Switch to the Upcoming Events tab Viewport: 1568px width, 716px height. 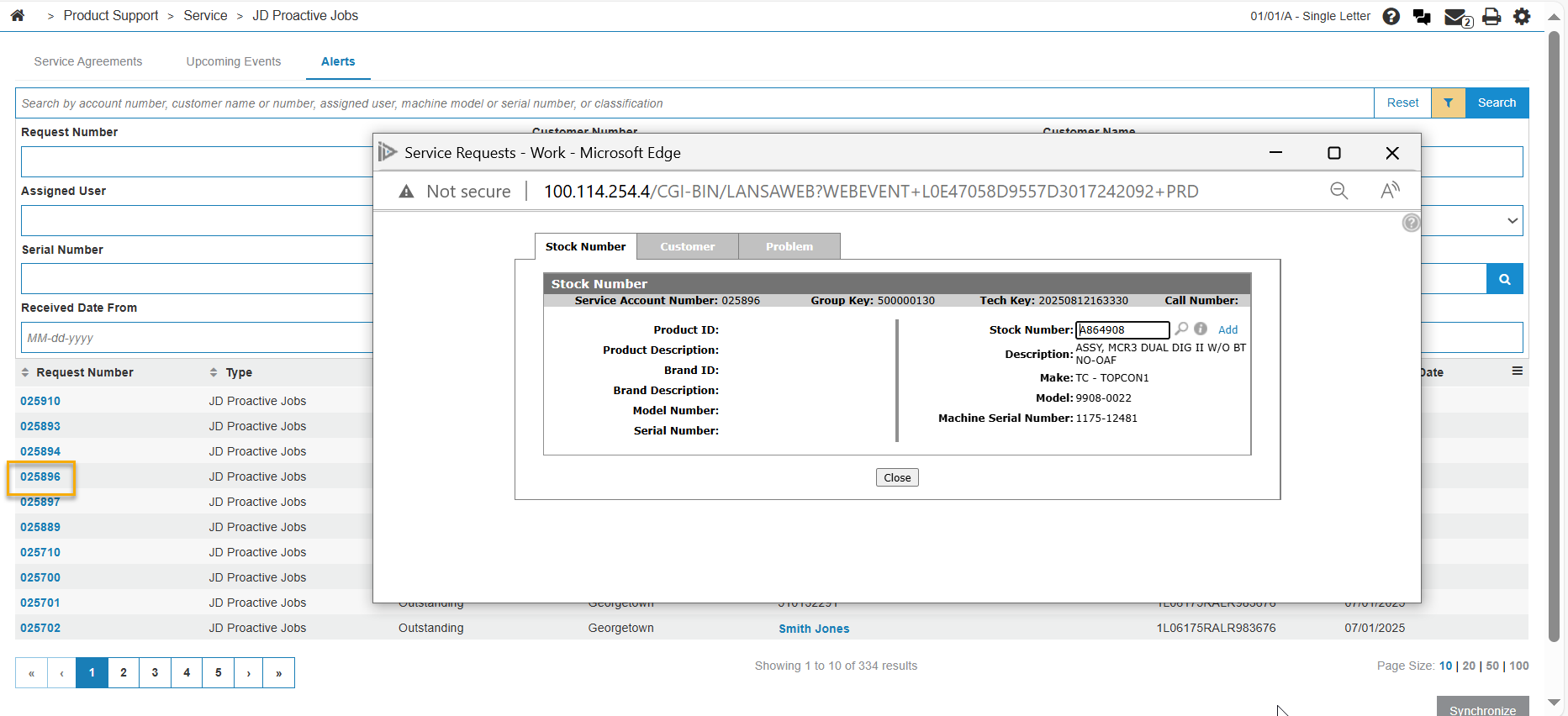(233, 61)
